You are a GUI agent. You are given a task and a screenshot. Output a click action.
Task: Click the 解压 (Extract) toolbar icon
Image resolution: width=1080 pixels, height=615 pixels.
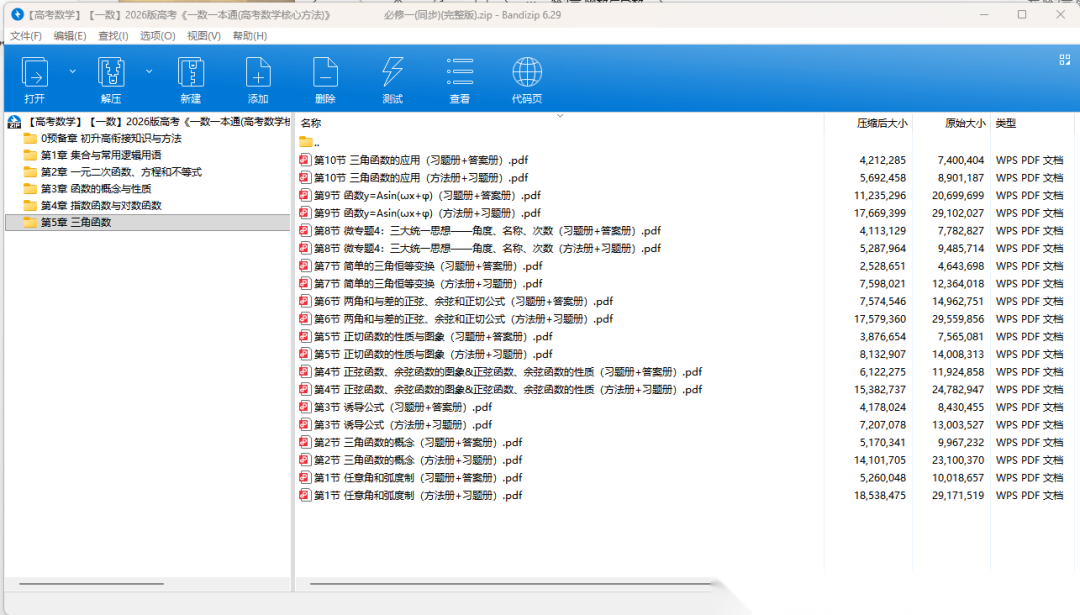point(111,73)
